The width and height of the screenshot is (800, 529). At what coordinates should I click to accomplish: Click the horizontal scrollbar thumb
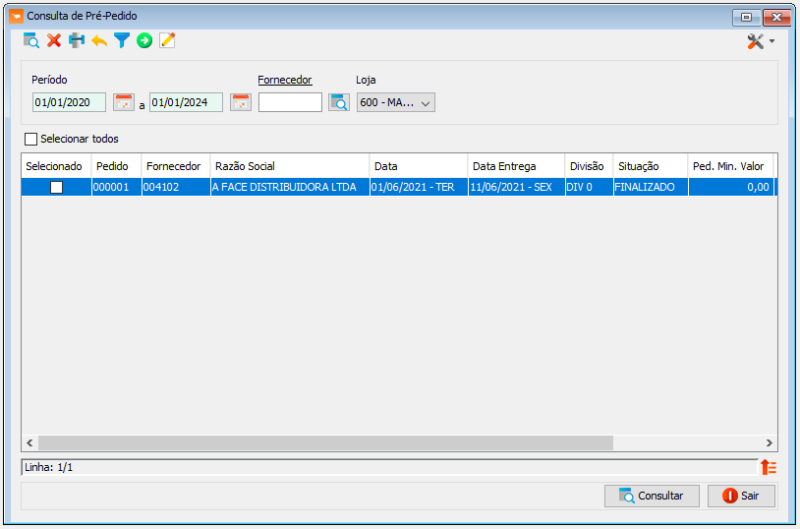click(x=326, y=443)
